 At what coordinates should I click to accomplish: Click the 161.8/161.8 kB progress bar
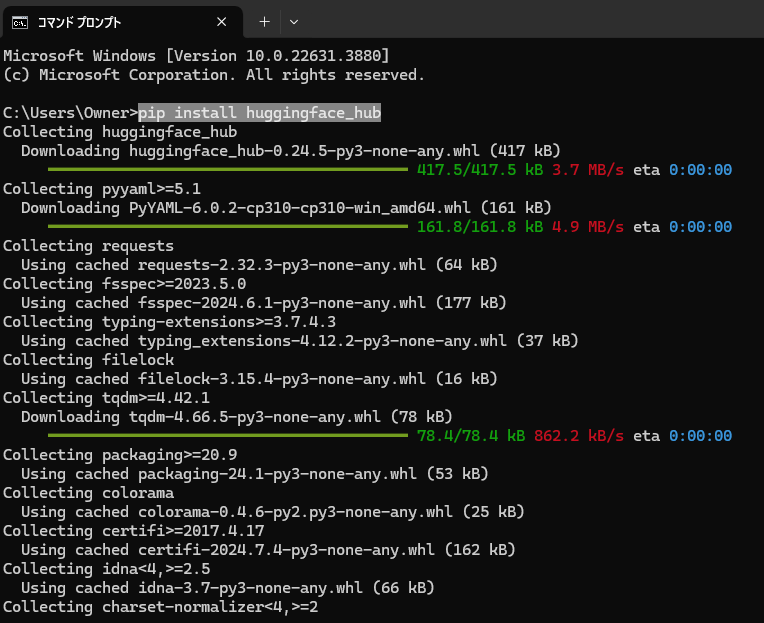(x=228, y=227)
